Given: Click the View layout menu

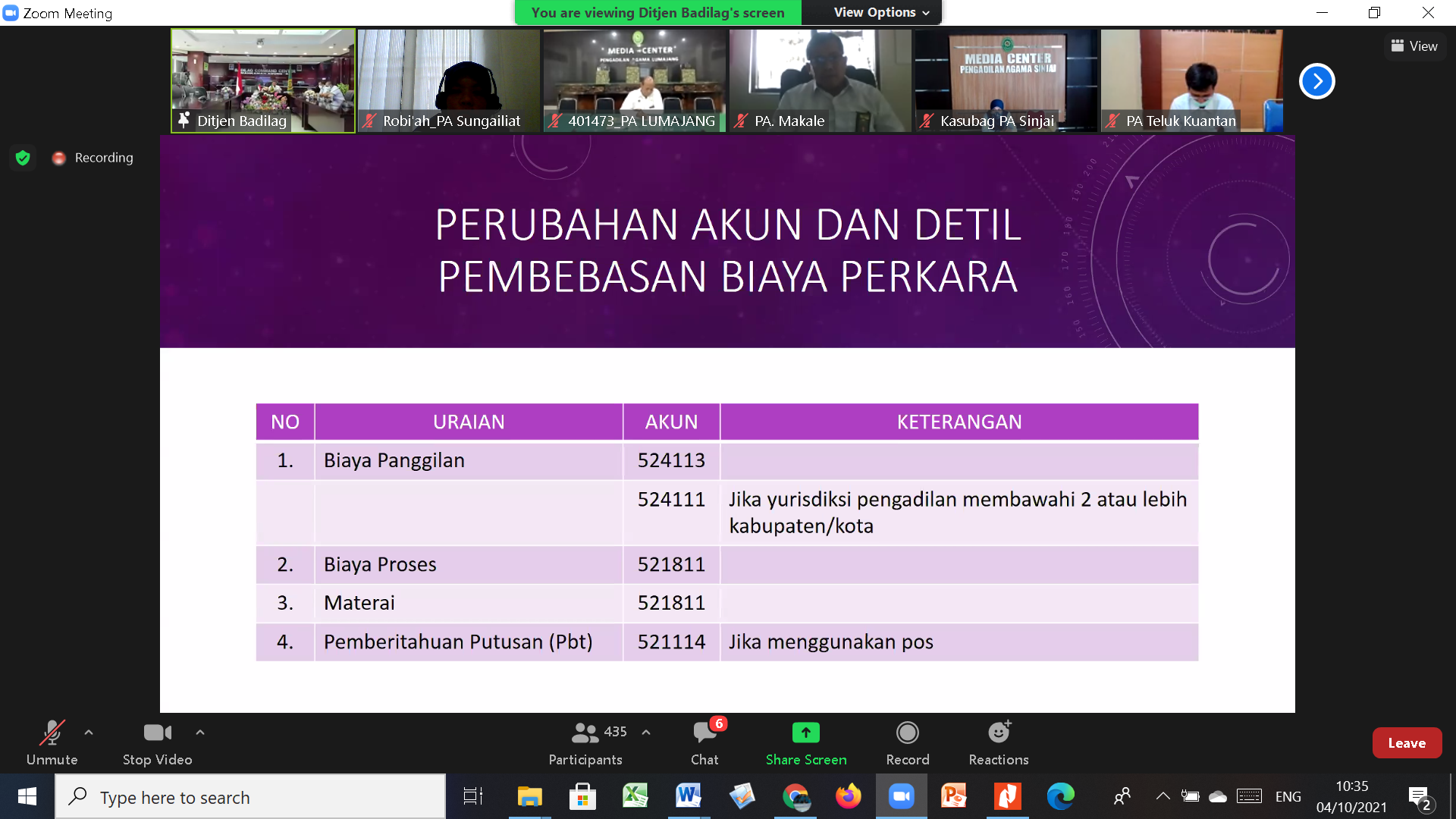Looking at the screenshot, I should click(1414, 46).
